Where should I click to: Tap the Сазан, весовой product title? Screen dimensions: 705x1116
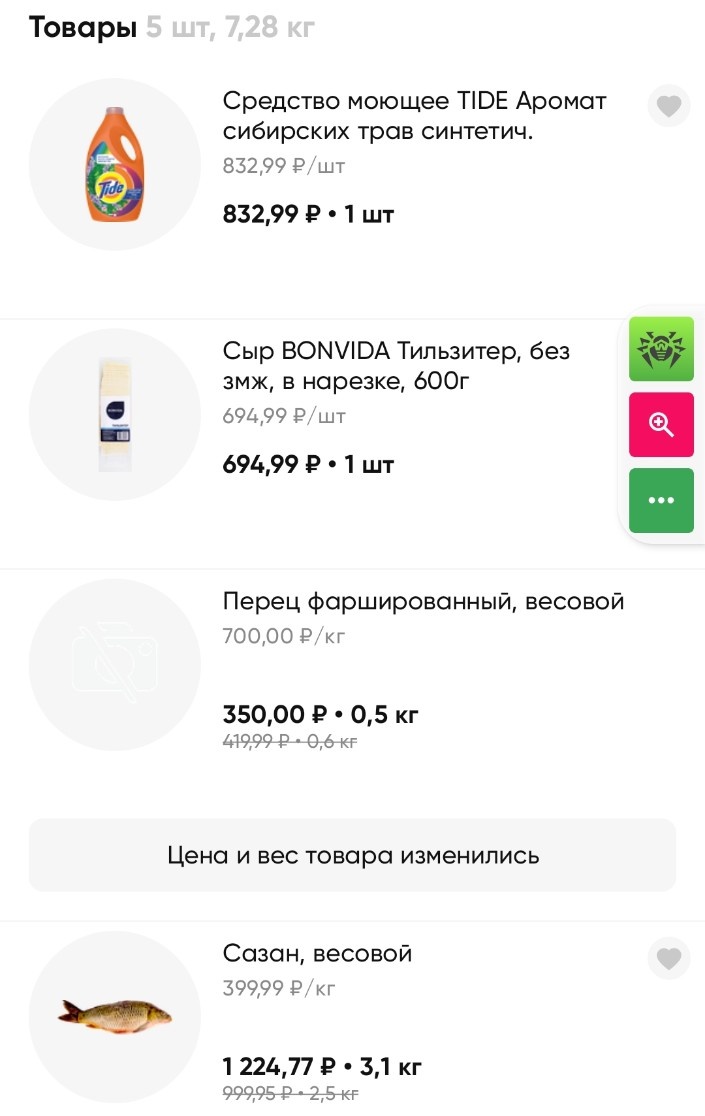click(317, 953)
